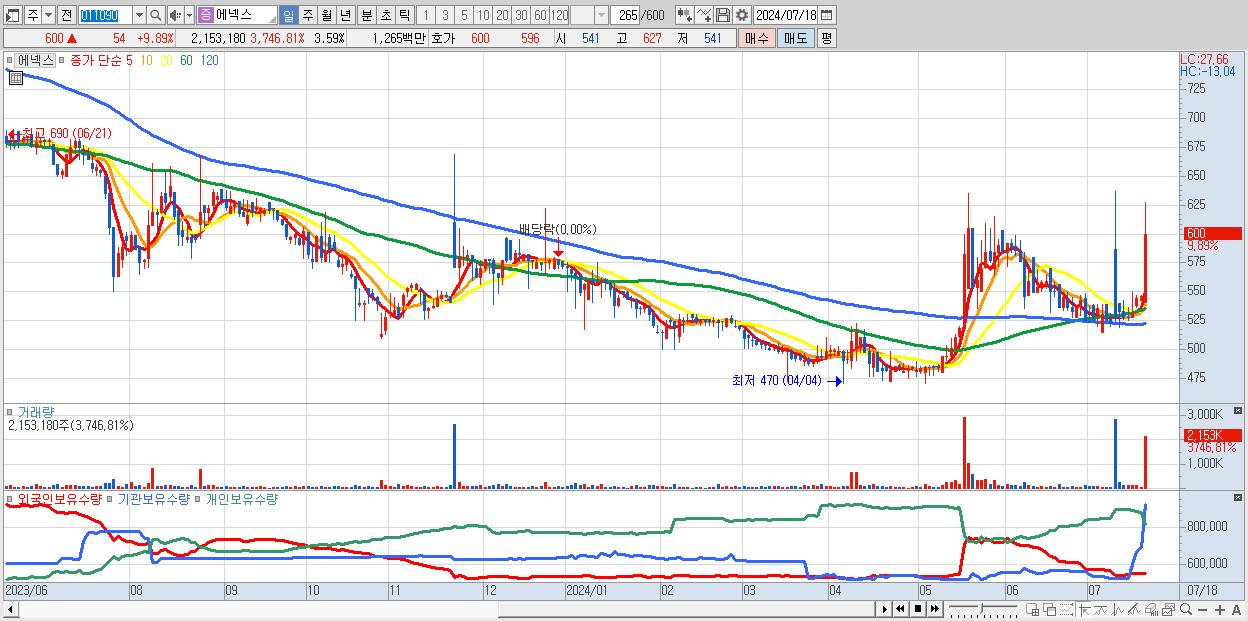Click the 평 button next to 매도
The width and height of the screenshot is (1248, 621).
pos(826,38)
